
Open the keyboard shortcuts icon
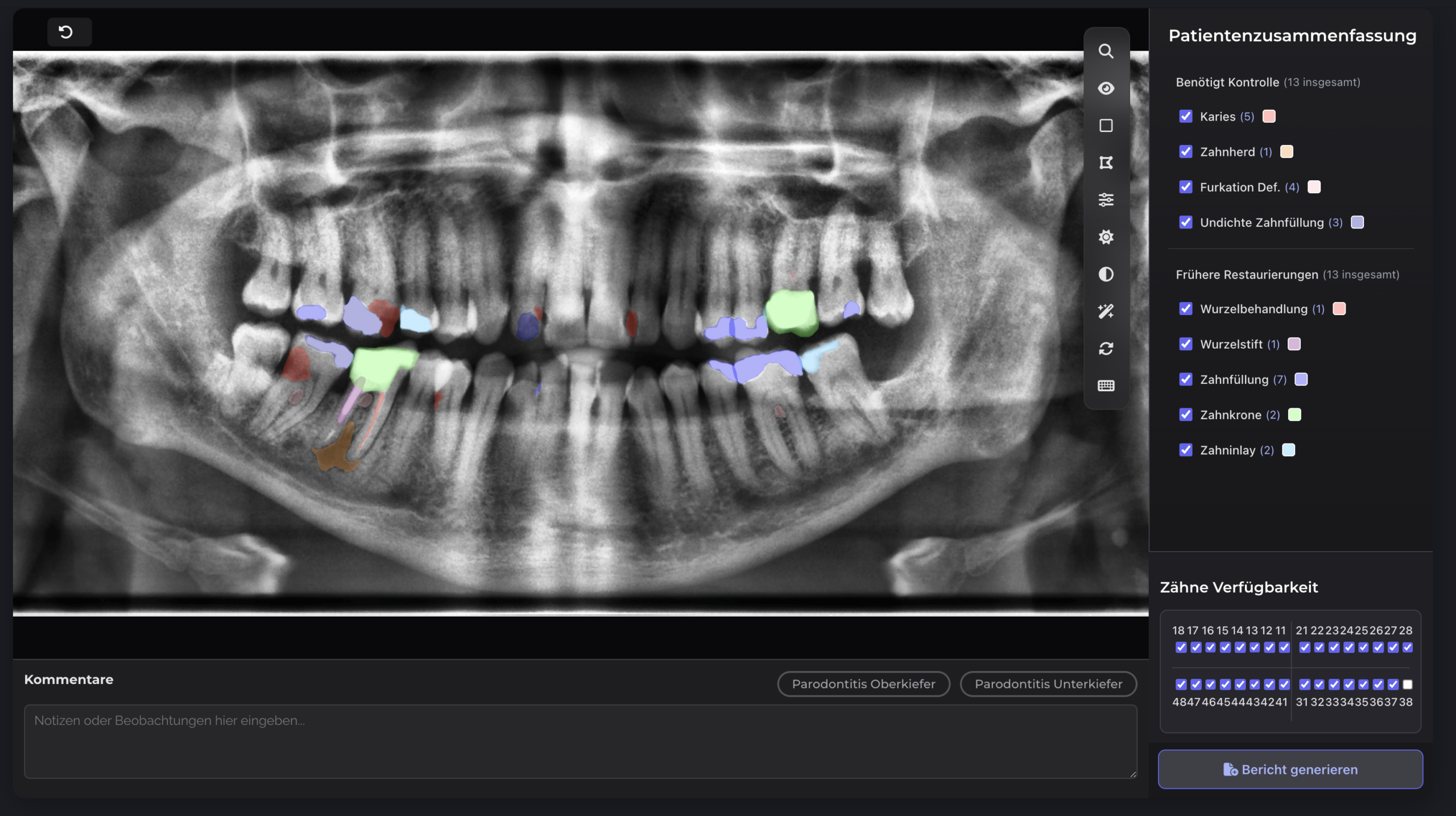[1106, 386]
